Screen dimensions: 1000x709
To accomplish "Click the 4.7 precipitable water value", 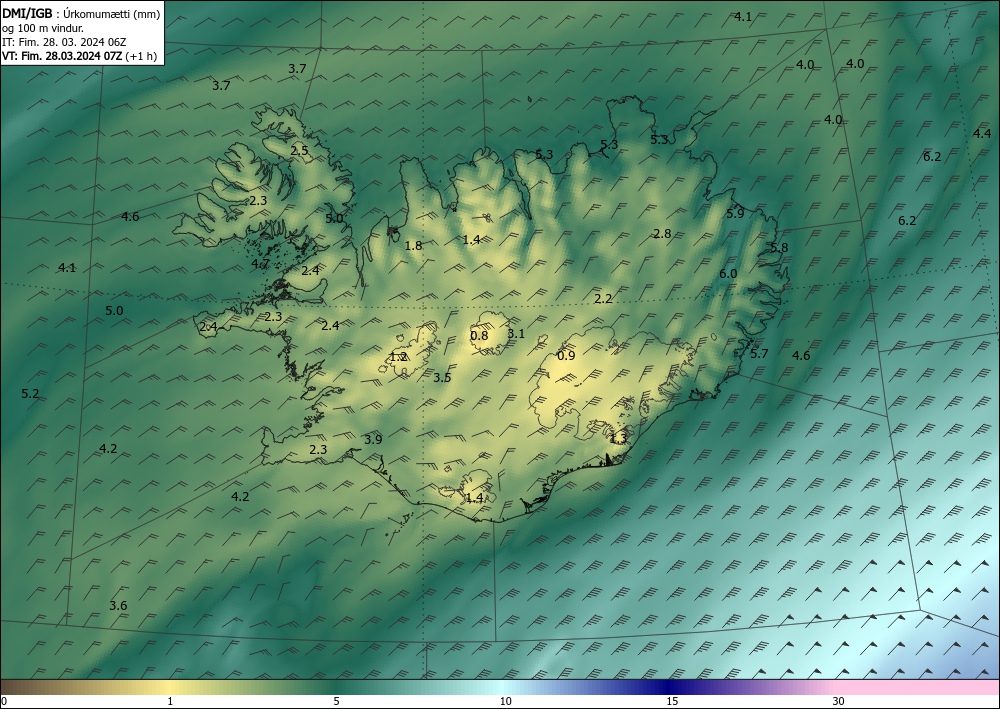I will 260,263.
